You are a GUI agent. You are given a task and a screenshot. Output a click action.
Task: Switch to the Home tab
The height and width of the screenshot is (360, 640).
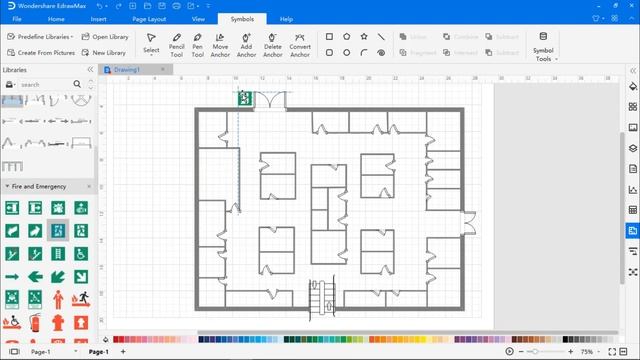[56, 19]
